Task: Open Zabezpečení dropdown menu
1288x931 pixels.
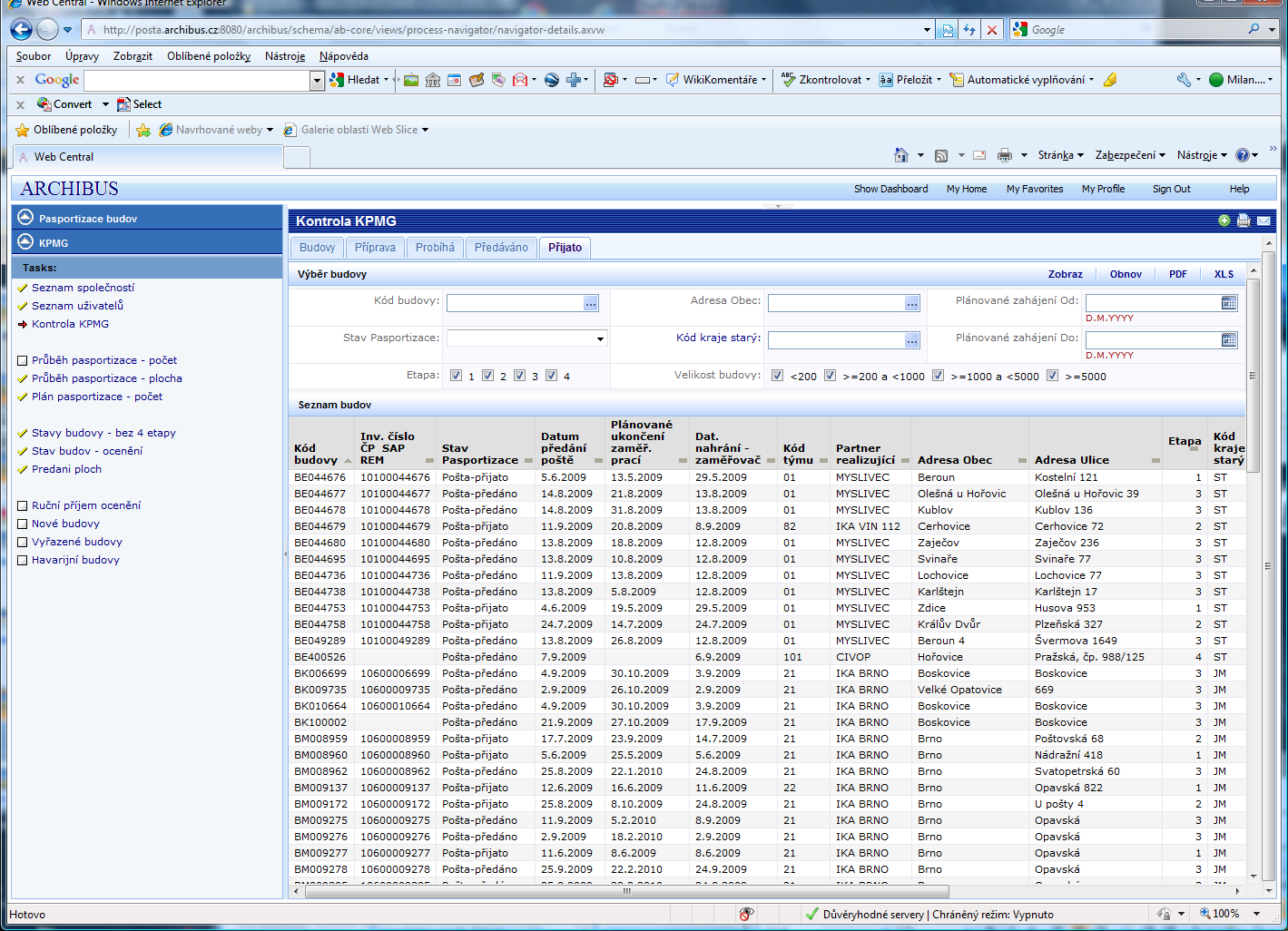Action: click(x=1130, y=155)
